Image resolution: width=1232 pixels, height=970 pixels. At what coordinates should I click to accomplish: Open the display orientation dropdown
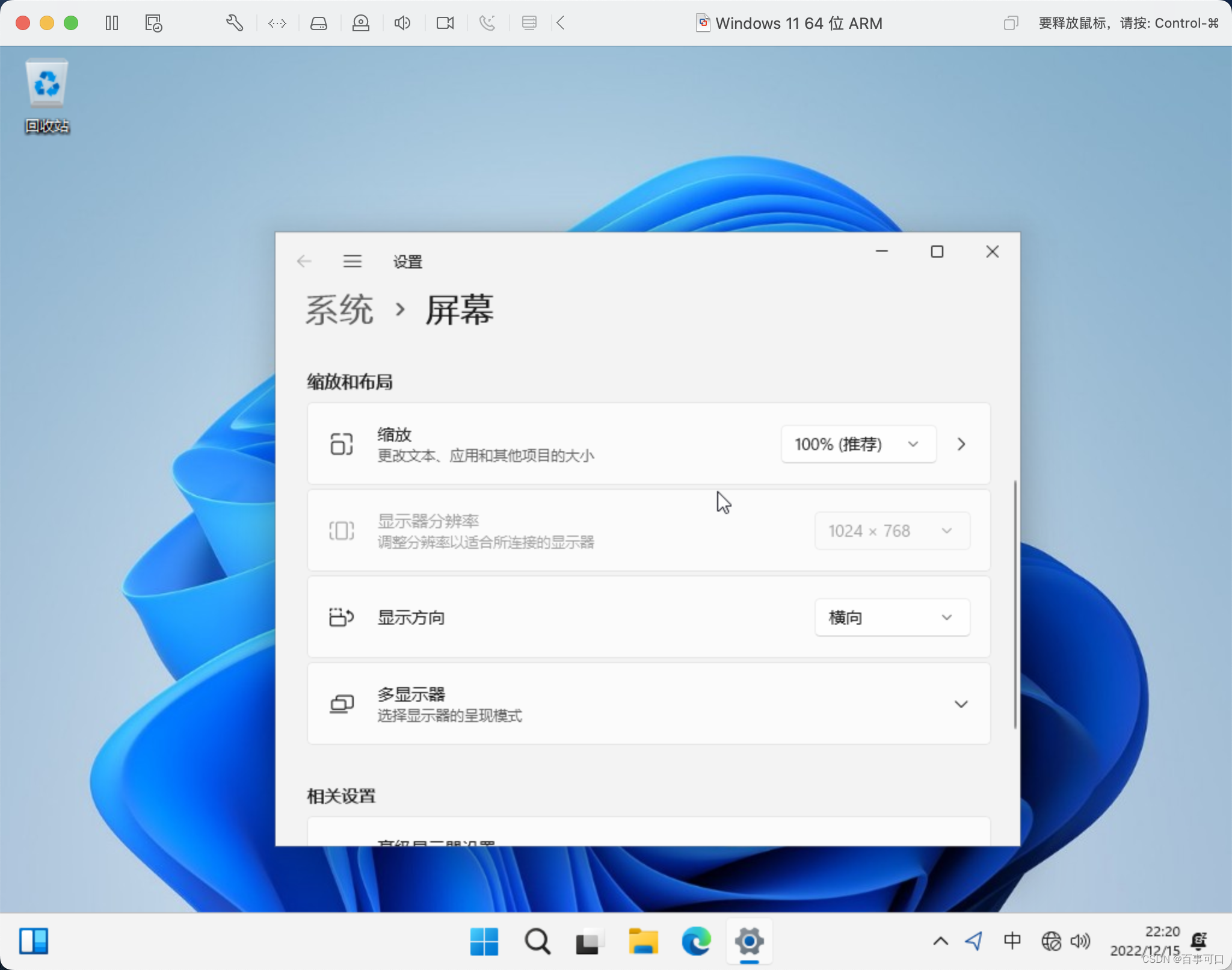coord(892,617)
